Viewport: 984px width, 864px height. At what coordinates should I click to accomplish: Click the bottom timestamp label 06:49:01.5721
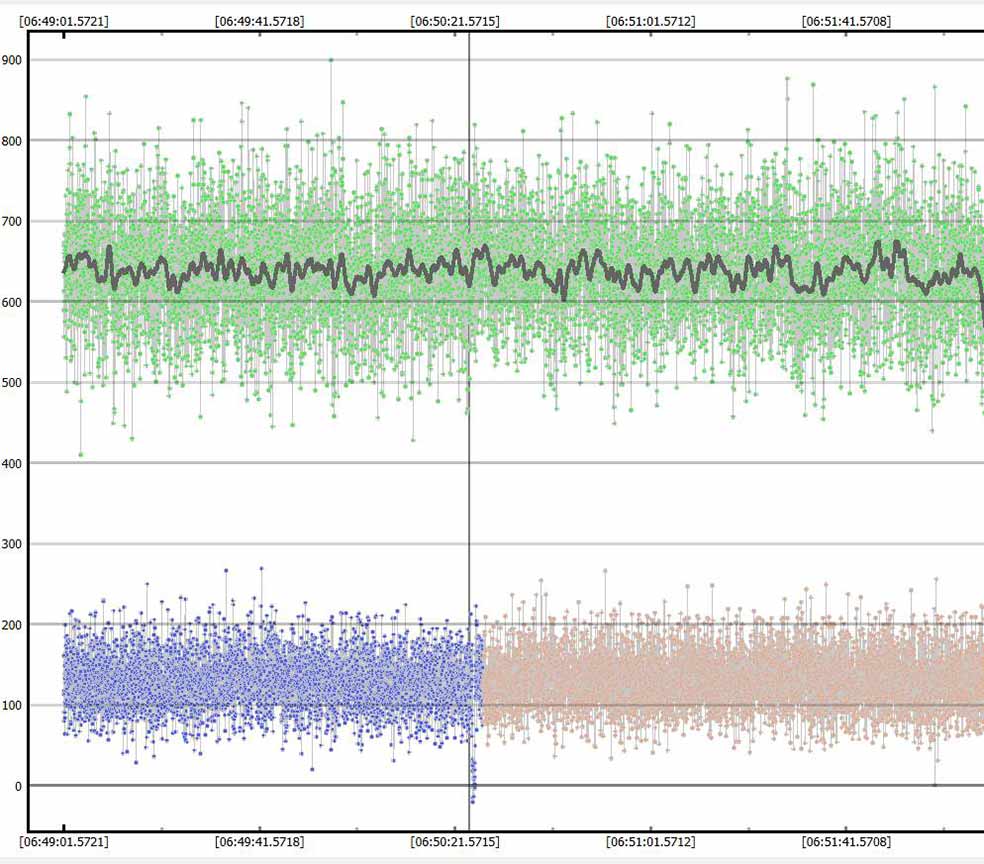pyautogui.click(x=64, y=841)
